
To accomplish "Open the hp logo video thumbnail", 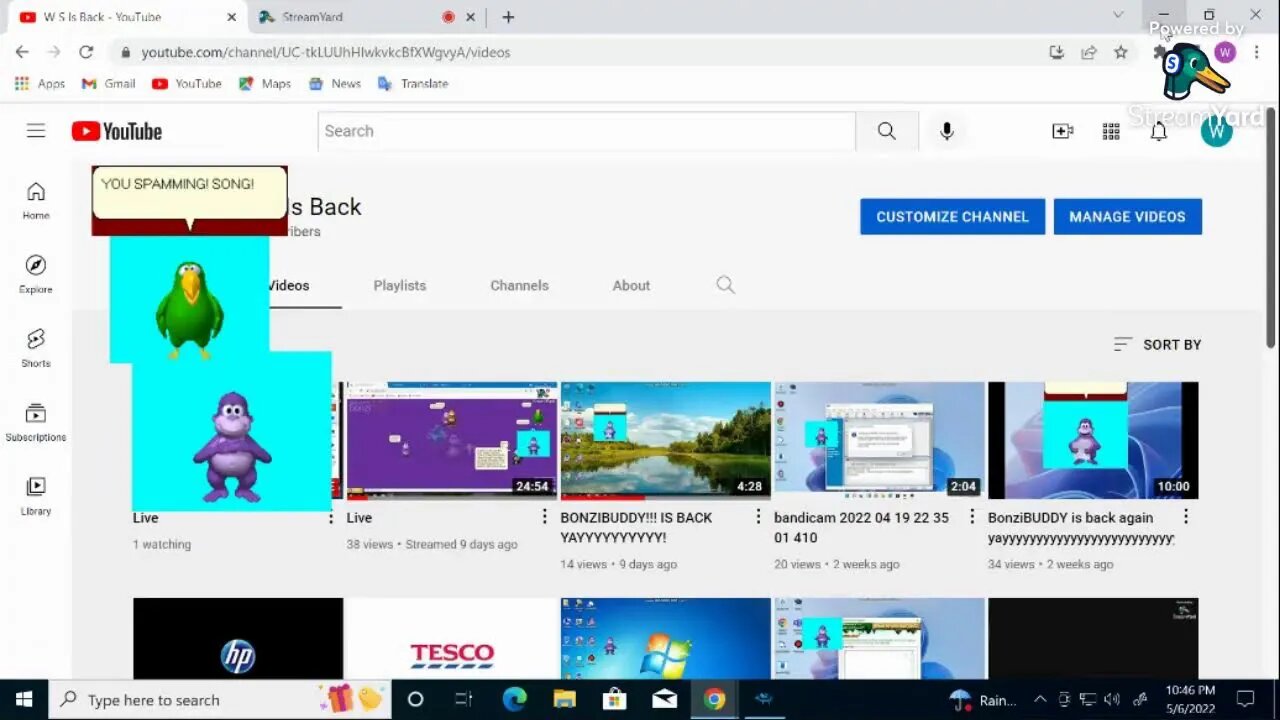I will coord(238,638).
